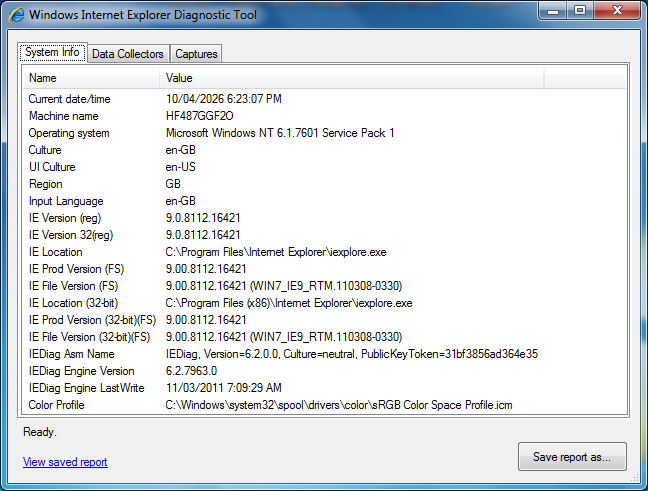Click the PublicKeyToken assembly value

tap(352, 354)
